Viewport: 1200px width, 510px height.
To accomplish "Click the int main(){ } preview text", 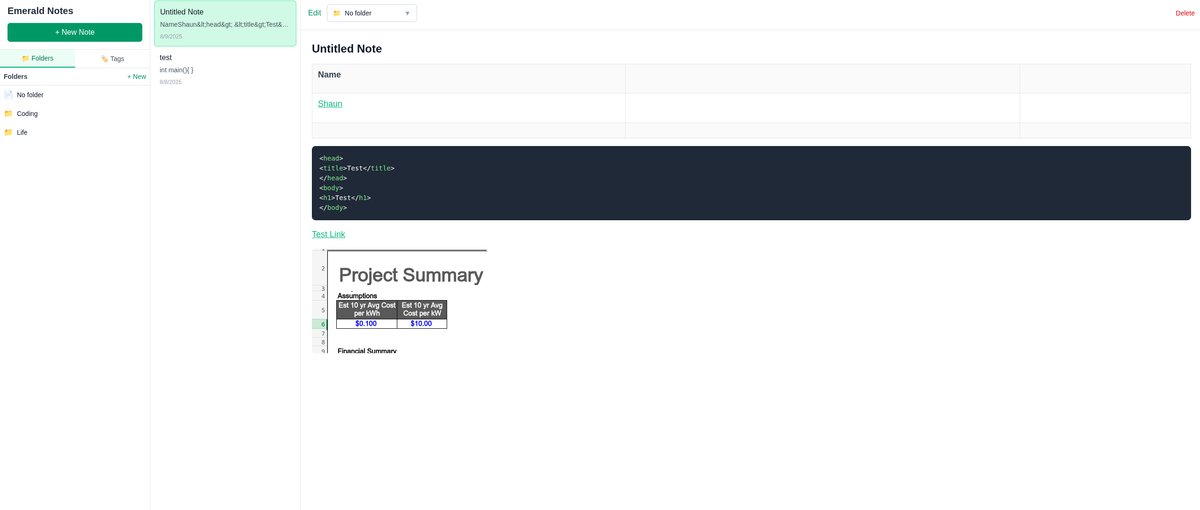I will (x=177, y=70).
